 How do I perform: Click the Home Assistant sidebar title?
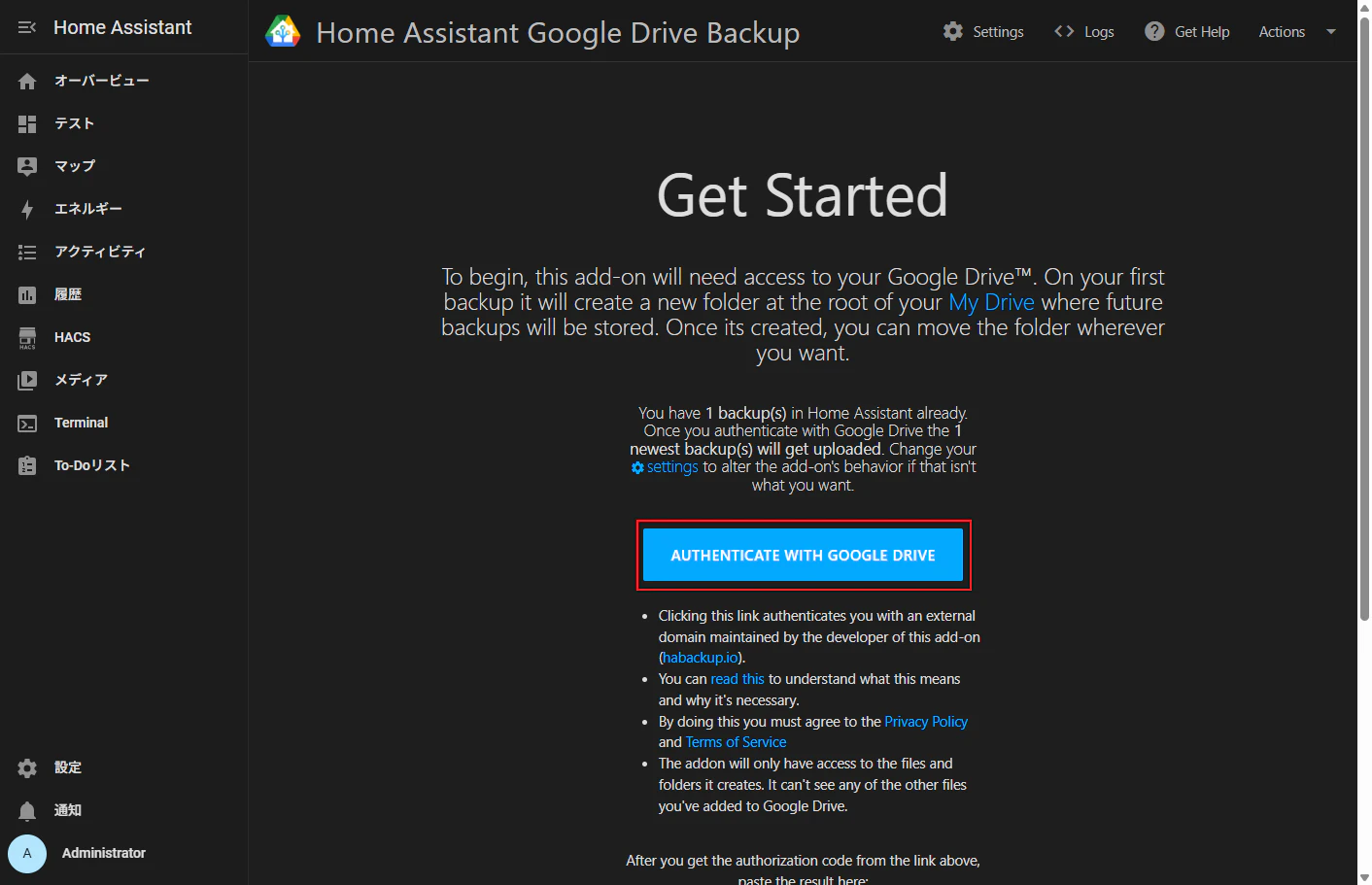(122, 27)
